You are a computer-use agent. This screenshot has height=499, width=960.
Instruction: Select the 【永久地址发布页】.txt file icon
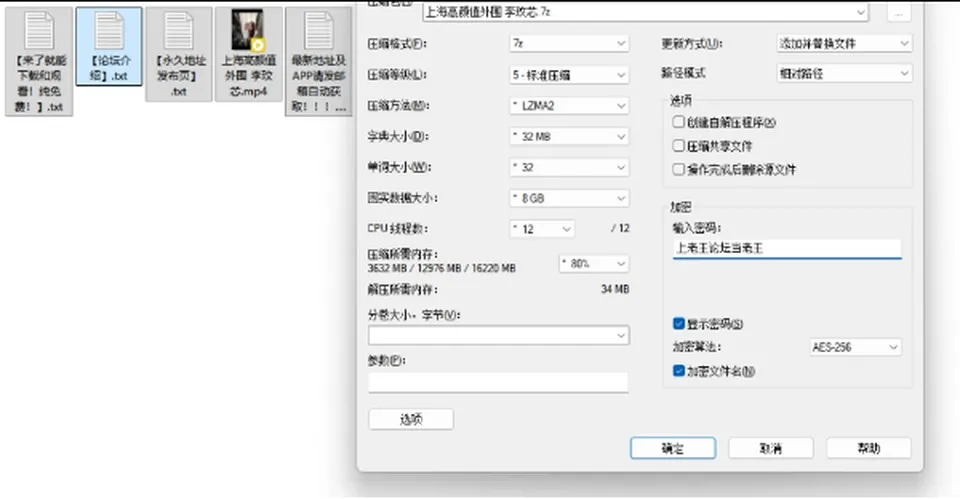(179, 54)
